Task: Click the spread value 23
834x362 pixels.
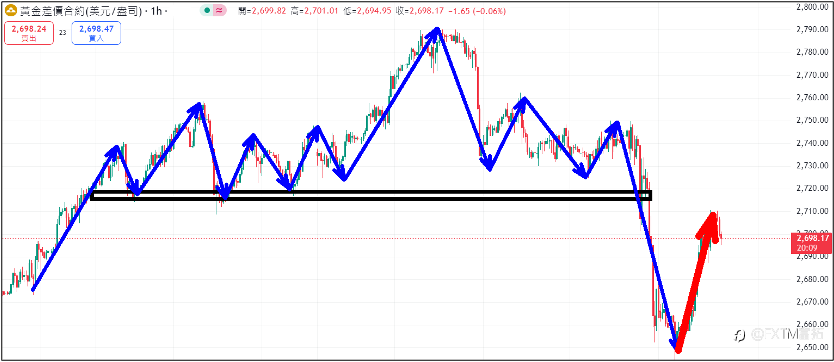Action: point(62,32)
